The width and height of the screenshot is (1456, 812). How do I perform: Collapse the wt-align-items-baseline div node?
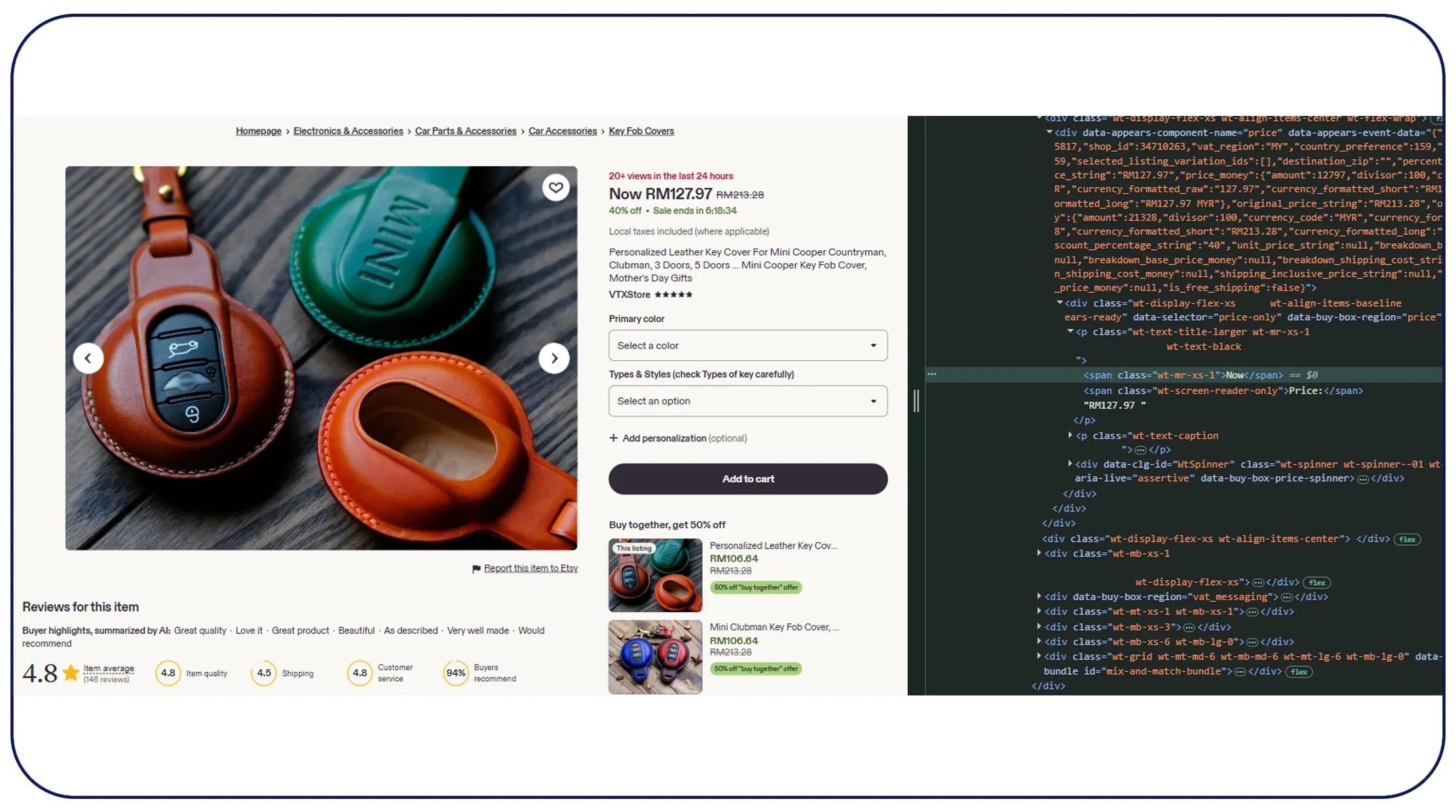click(x=1060, y=303)
